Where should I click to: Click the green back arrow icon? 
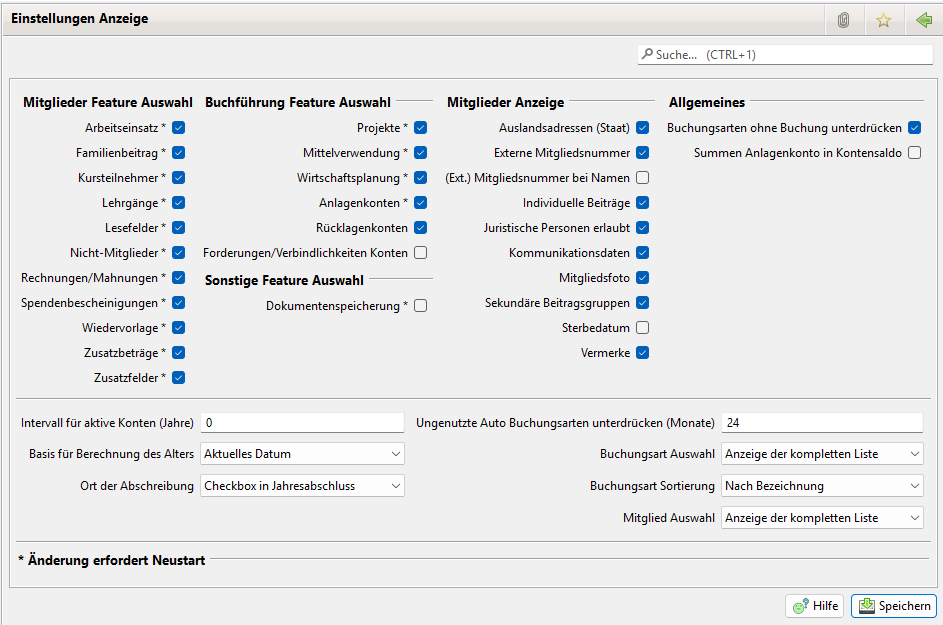tap(922, 20)
